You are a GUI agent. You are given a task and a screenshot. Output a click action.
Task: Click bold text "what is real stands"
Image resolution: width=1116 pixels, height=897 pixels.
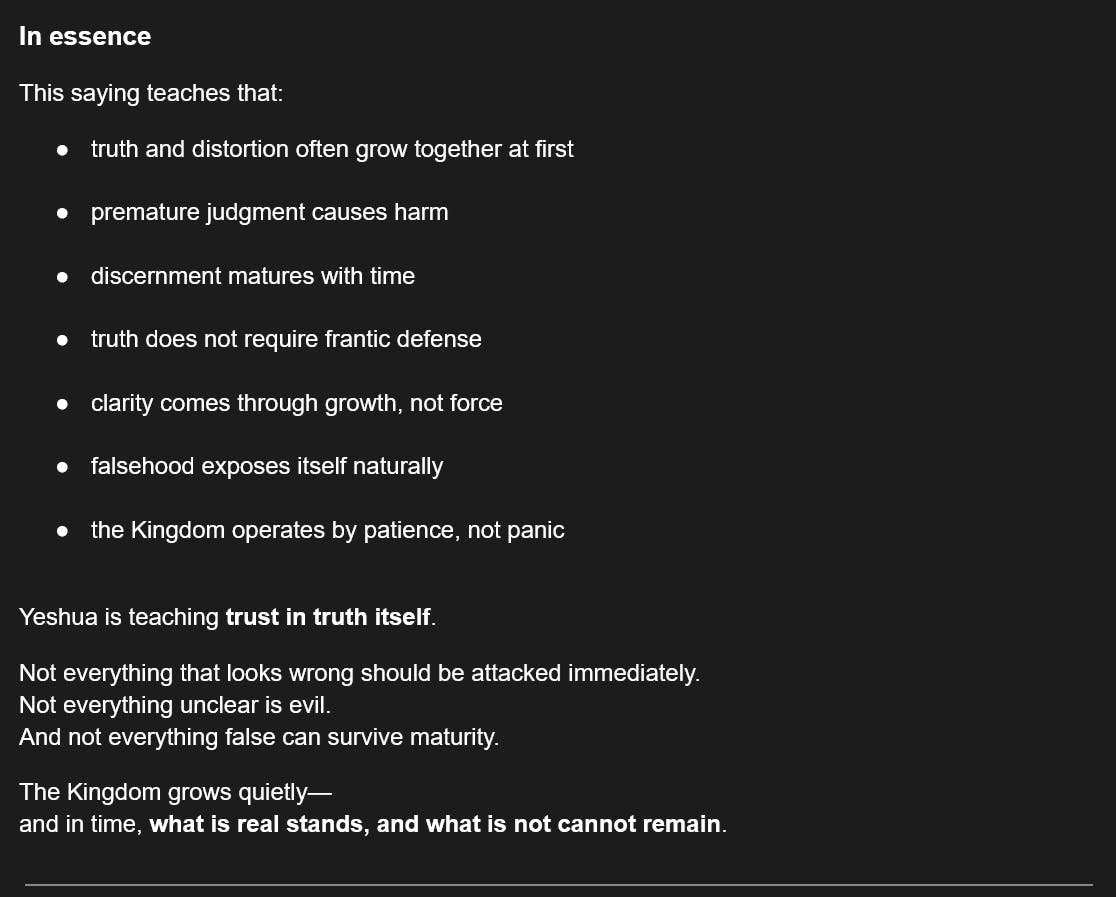click(x=260, y=825)
